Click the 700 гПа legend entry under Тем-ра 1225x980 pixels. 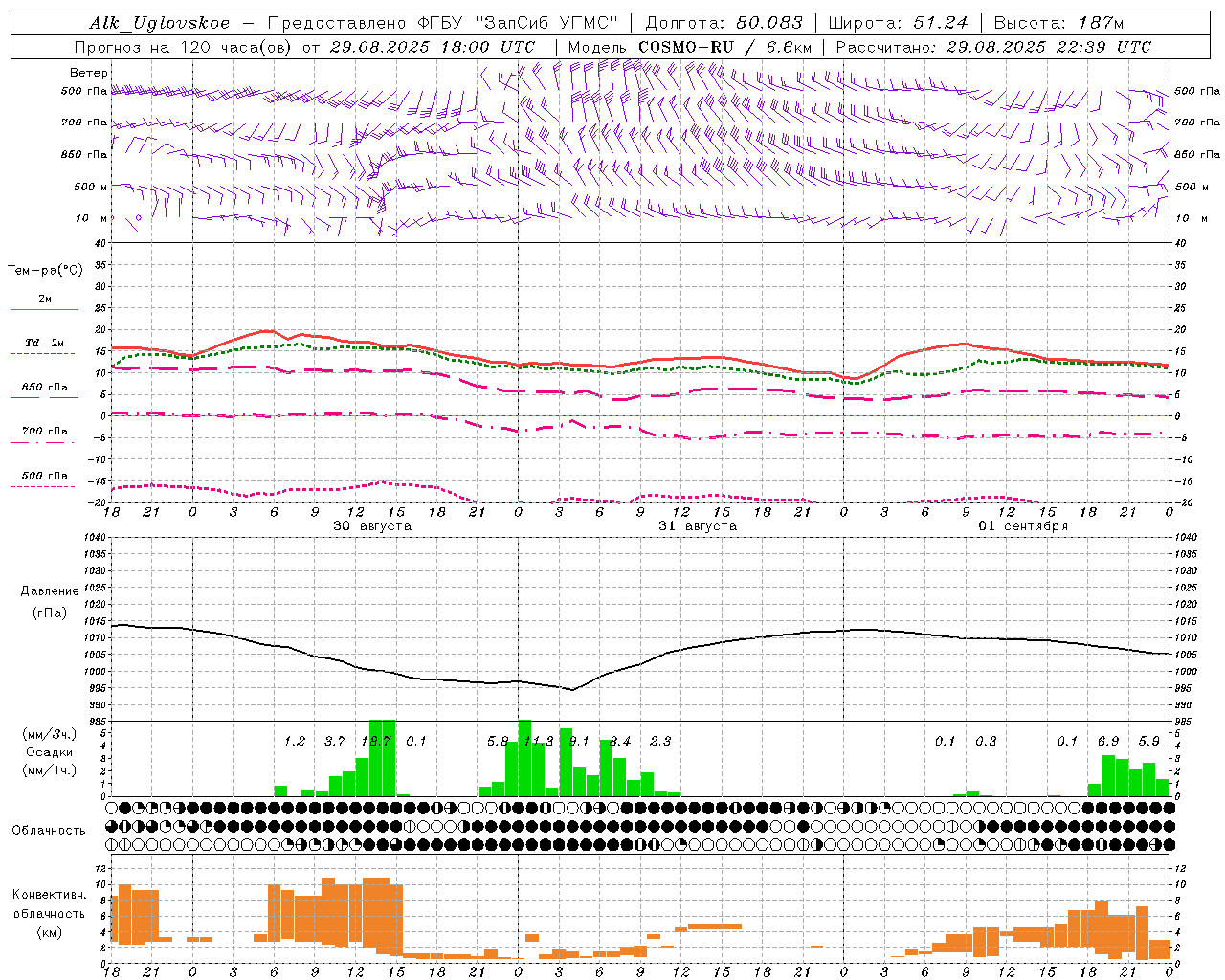point(45,432)
